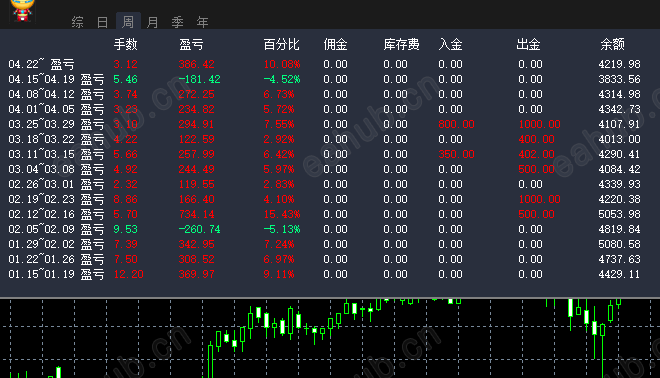Click the percentage 10.08%
The image size is (660, 378).
pos(282,64)
